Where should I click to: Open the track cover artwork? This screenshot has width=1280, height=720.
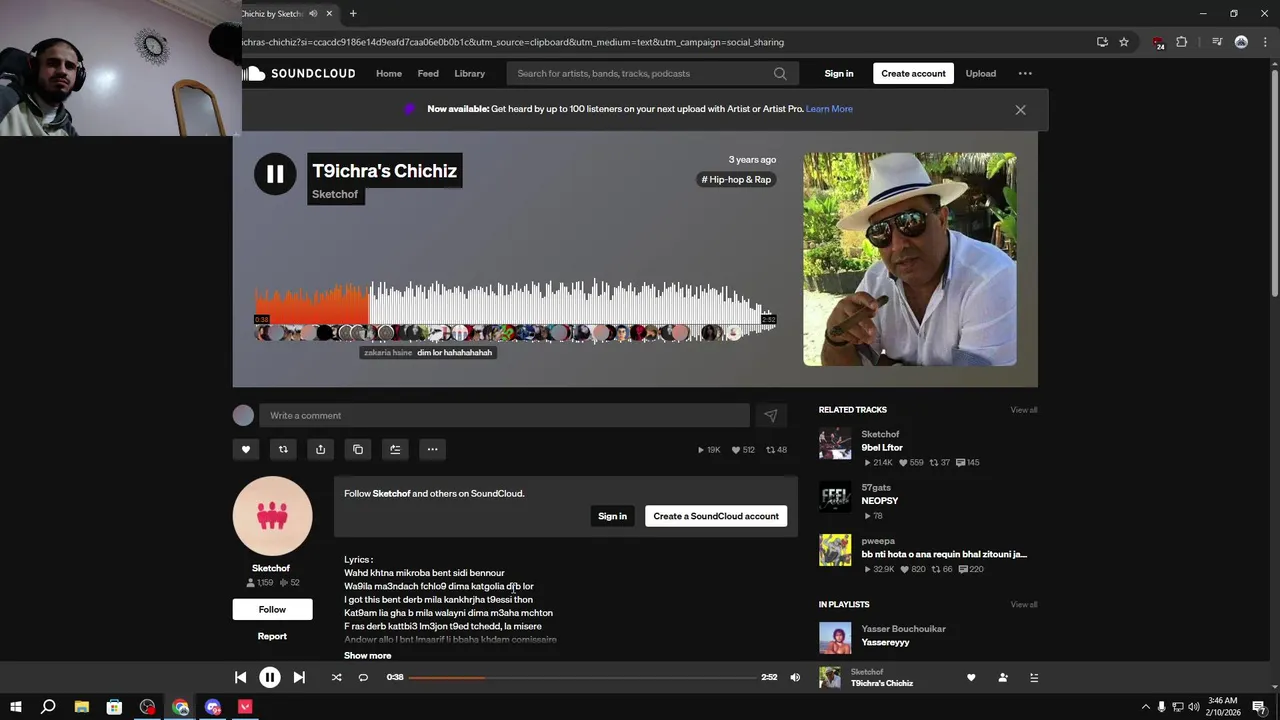(910, 259)
